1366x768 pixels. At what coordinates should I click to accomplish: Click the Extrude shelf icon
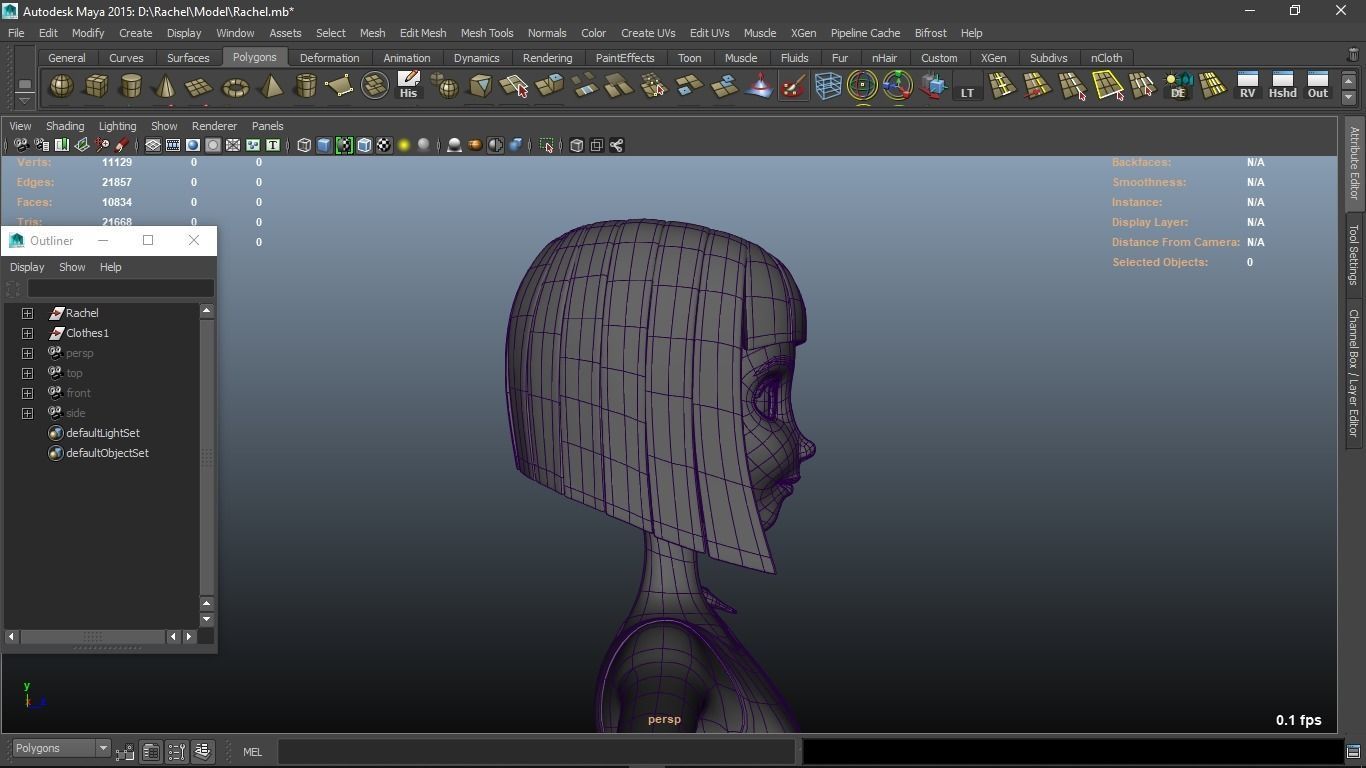[x=549, y=86]
